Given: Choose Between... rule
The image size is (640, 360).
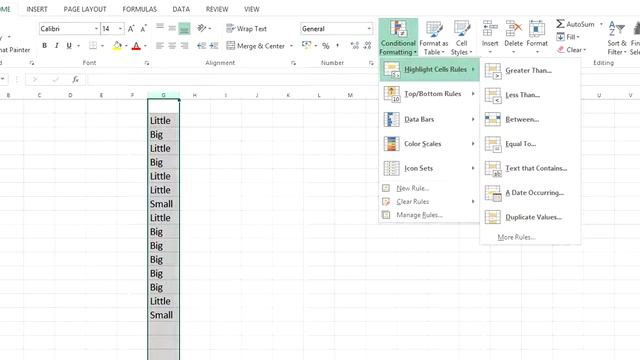Looking at the screenshot, I should pyautogui.click(x=530, y=119).
